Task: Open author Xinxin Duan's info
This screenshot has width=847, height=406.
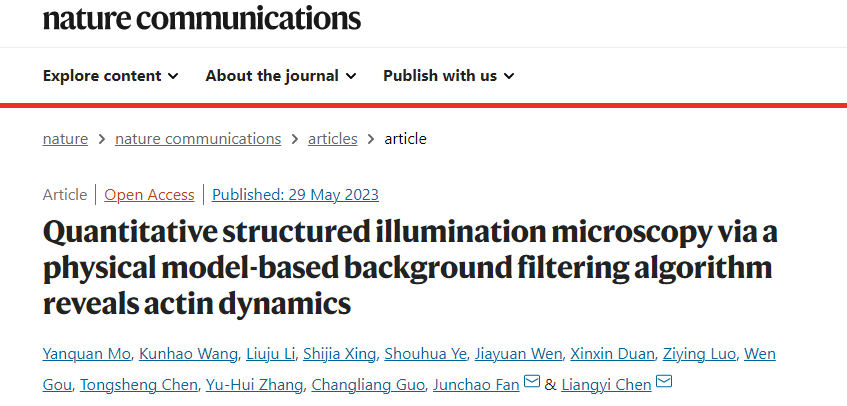Action: tap(614, 354)
